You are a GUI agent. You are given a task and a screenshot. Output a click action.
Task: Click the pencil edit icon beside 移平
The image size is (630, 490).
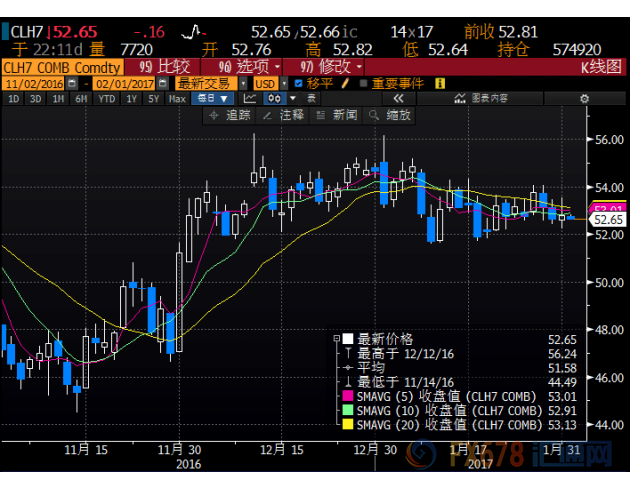(x=346, y=84)
